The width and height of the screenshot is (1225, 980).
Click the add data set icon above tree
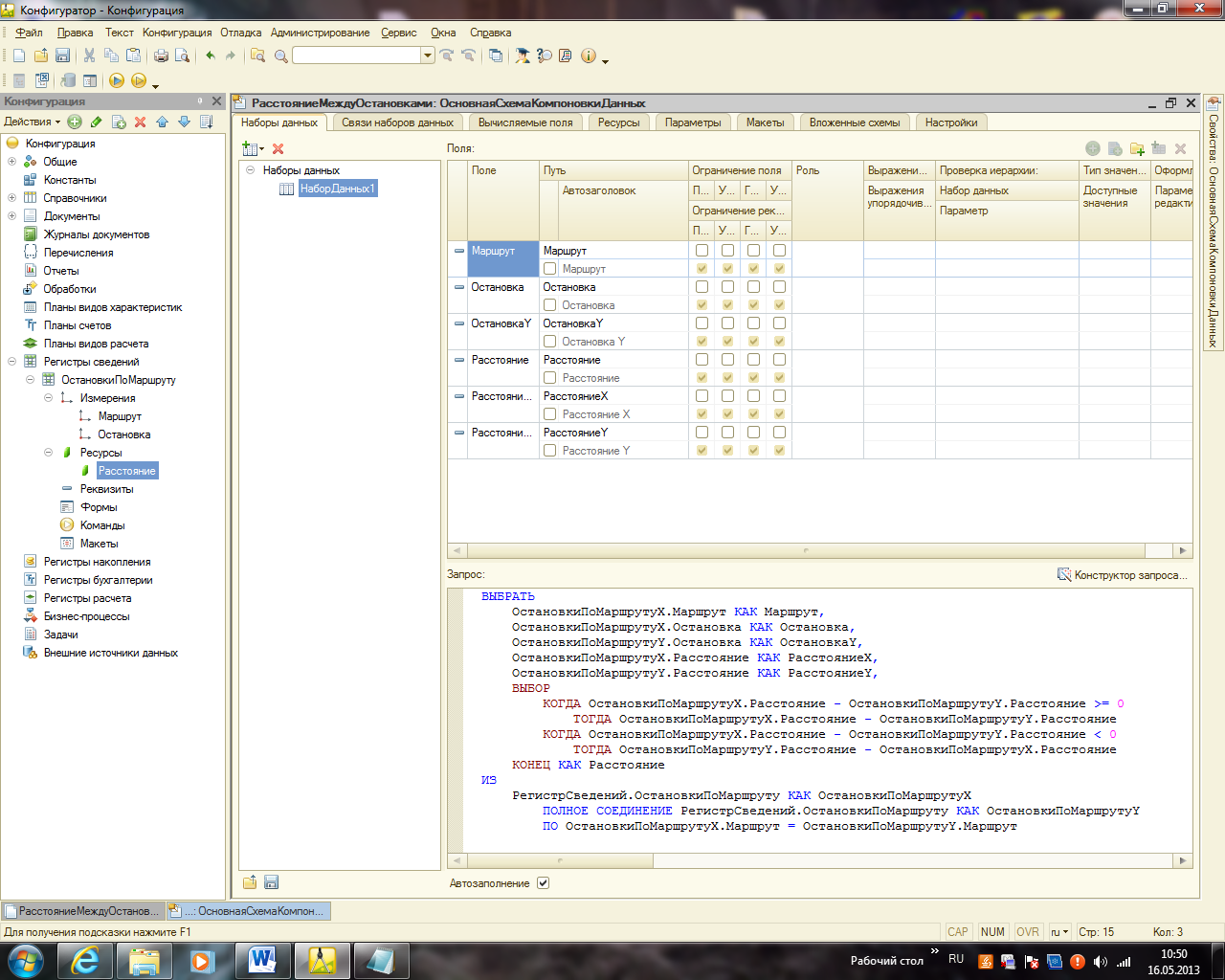click(251, 148)
